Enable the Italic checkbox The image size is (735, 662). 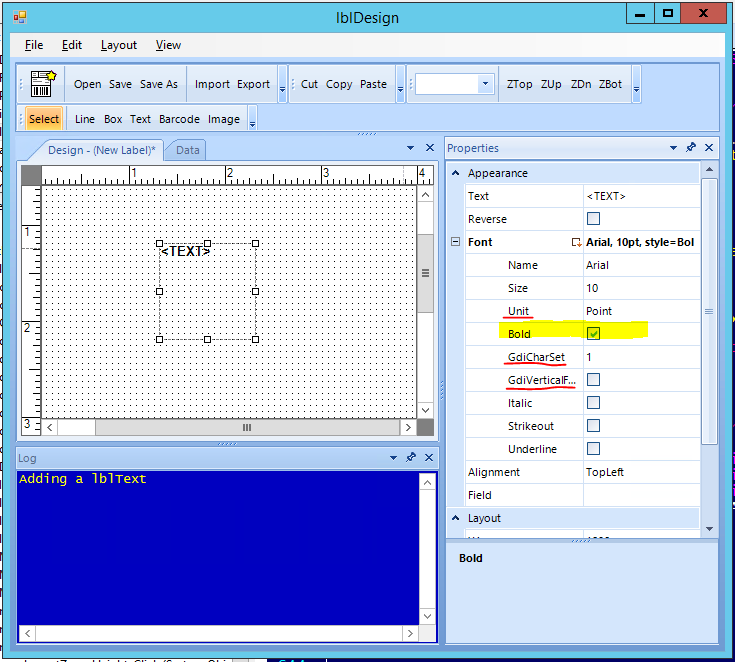point(593,402)
